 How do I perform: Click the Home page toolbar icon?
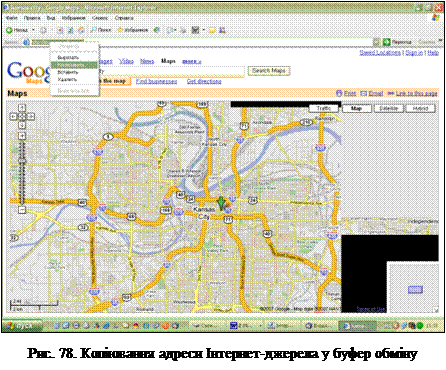coord(81,30)
